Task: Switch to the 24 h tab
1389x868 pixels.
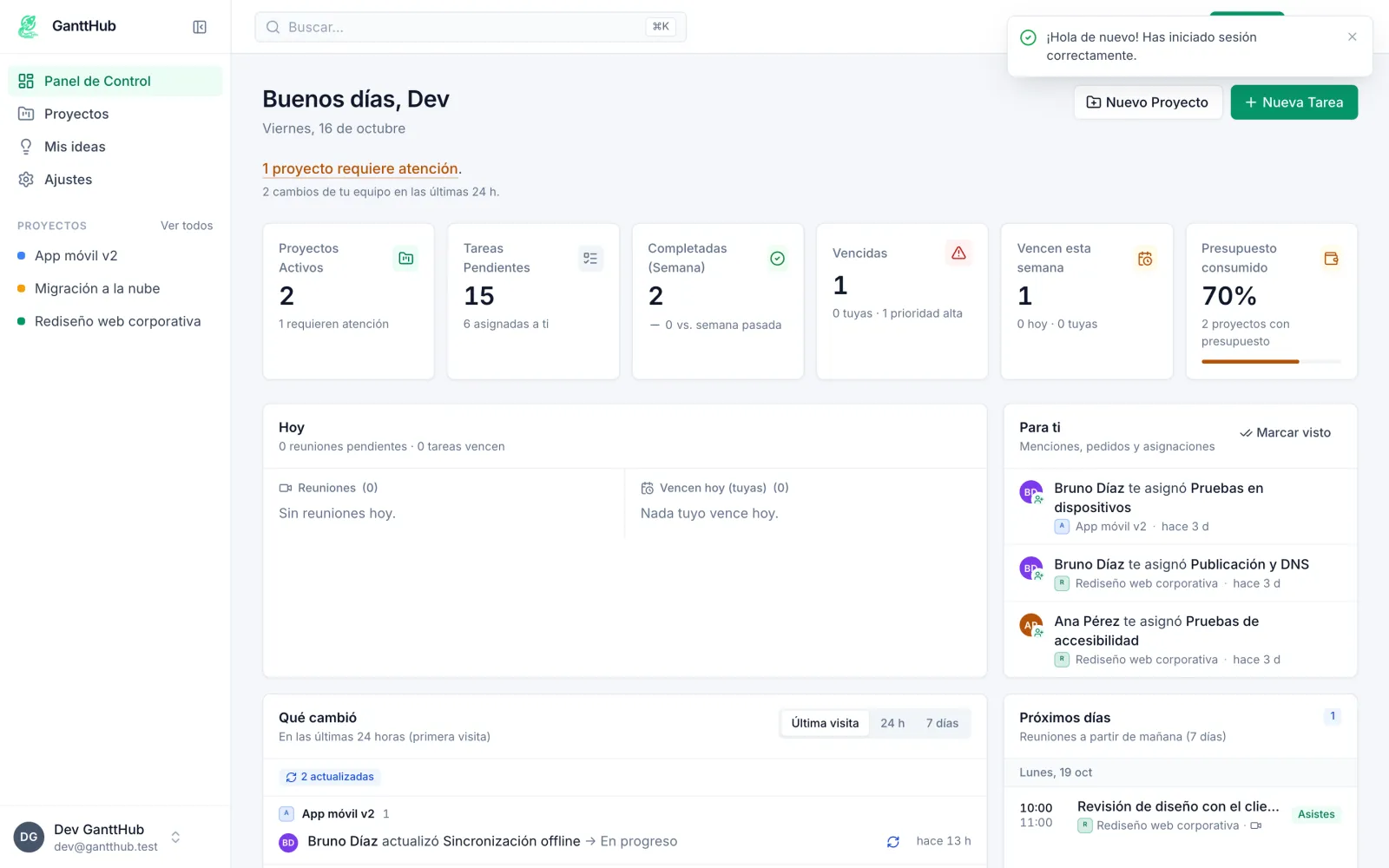Action: tap(892, 723)
